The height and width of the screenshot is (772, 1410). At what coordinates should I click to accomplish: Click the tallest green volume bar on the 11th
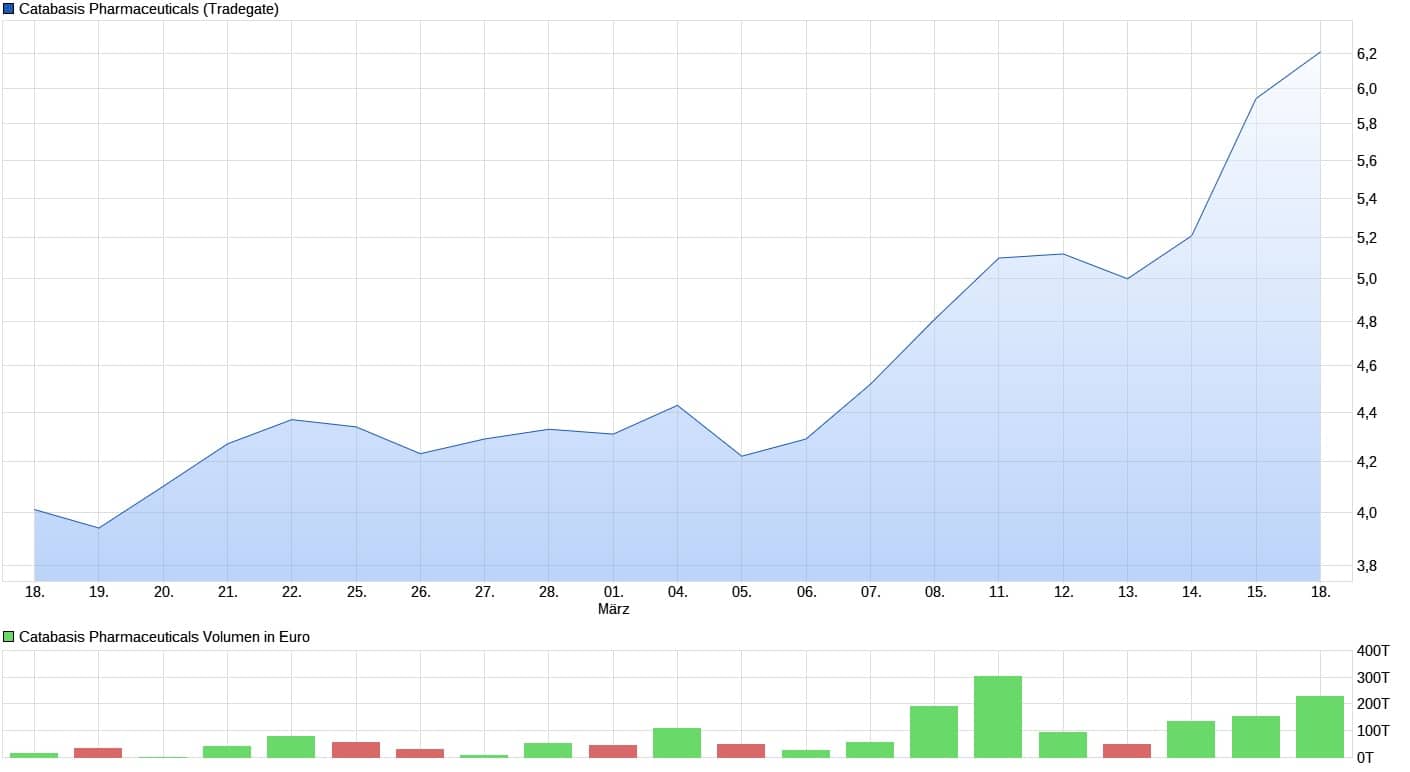pyautogui.click(x=998, y=717)
